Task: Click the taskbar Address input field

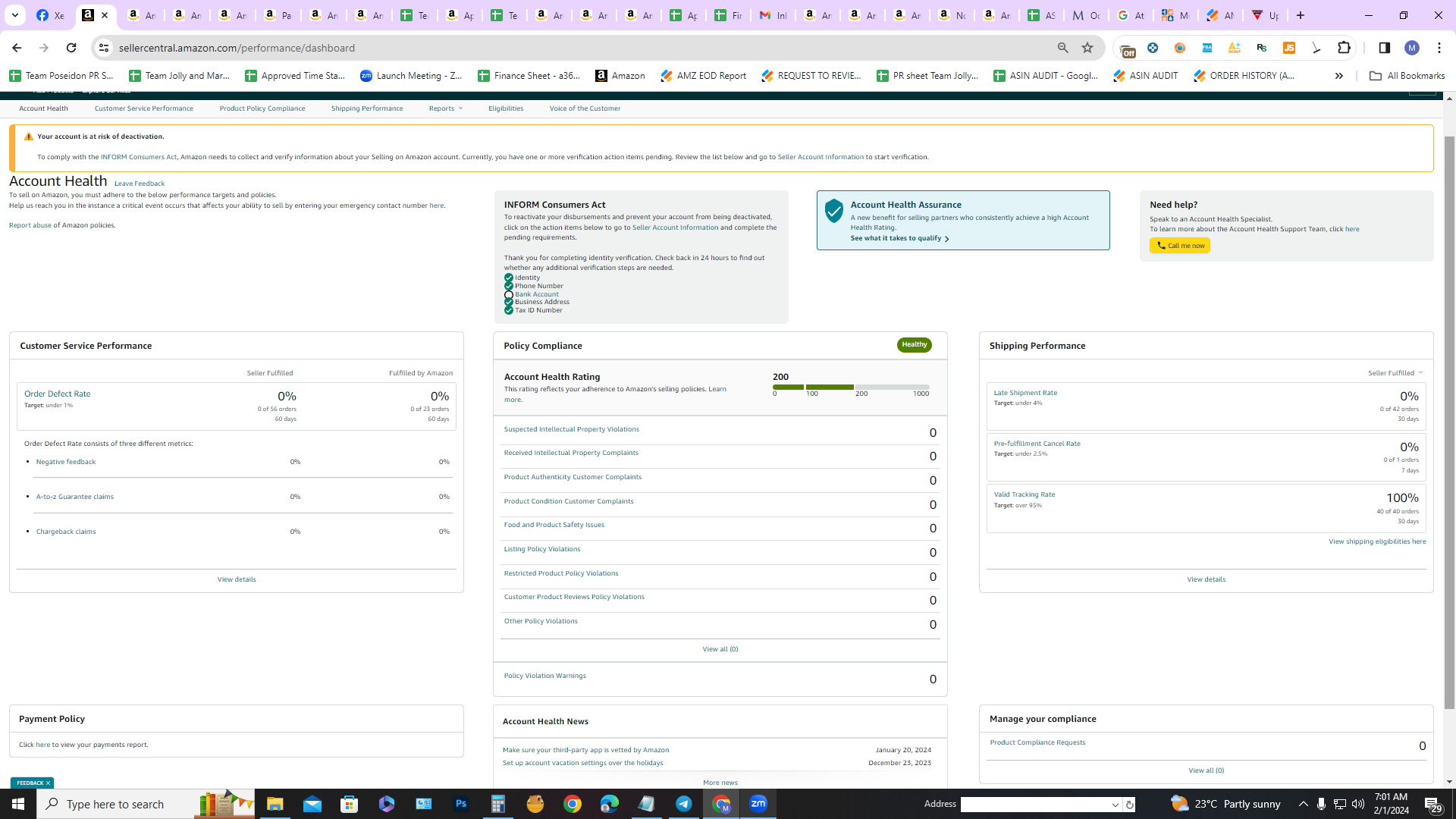Action: pos(1034,805)
